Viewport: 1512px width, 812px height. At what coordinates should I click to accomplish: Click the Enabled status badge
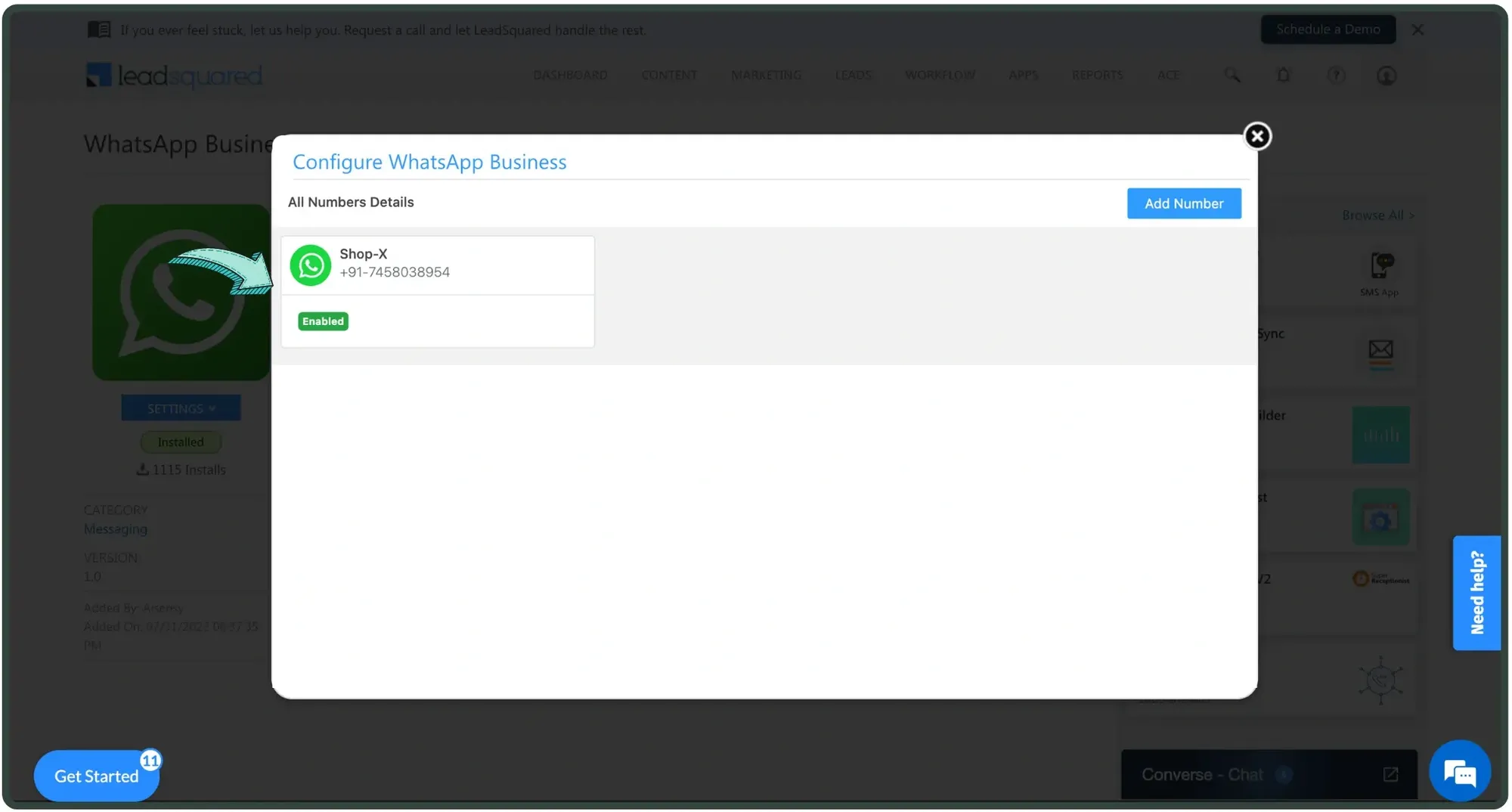pos(323,321)
